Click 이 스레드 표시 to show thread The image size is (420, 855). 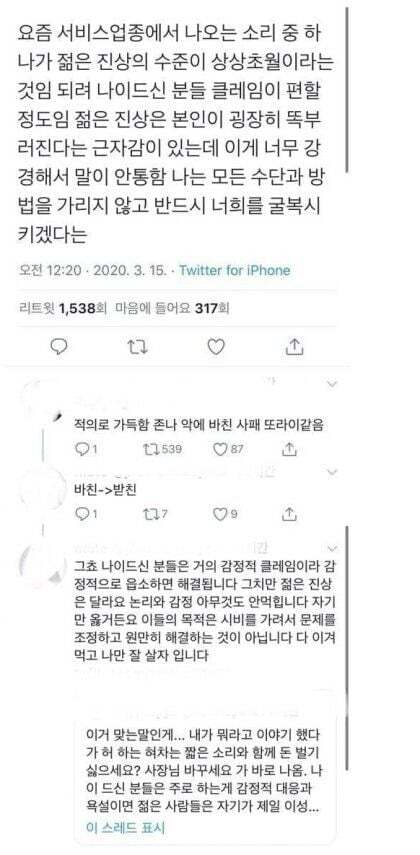click(x=125, y=828)
